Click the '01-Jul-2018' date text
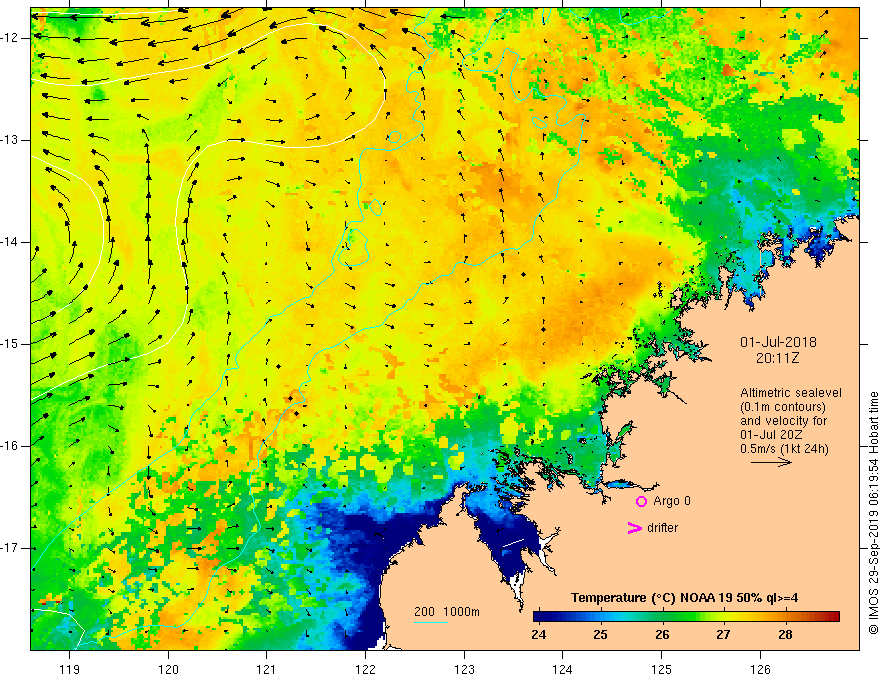The image size is (880, 680). pos(778,342)
